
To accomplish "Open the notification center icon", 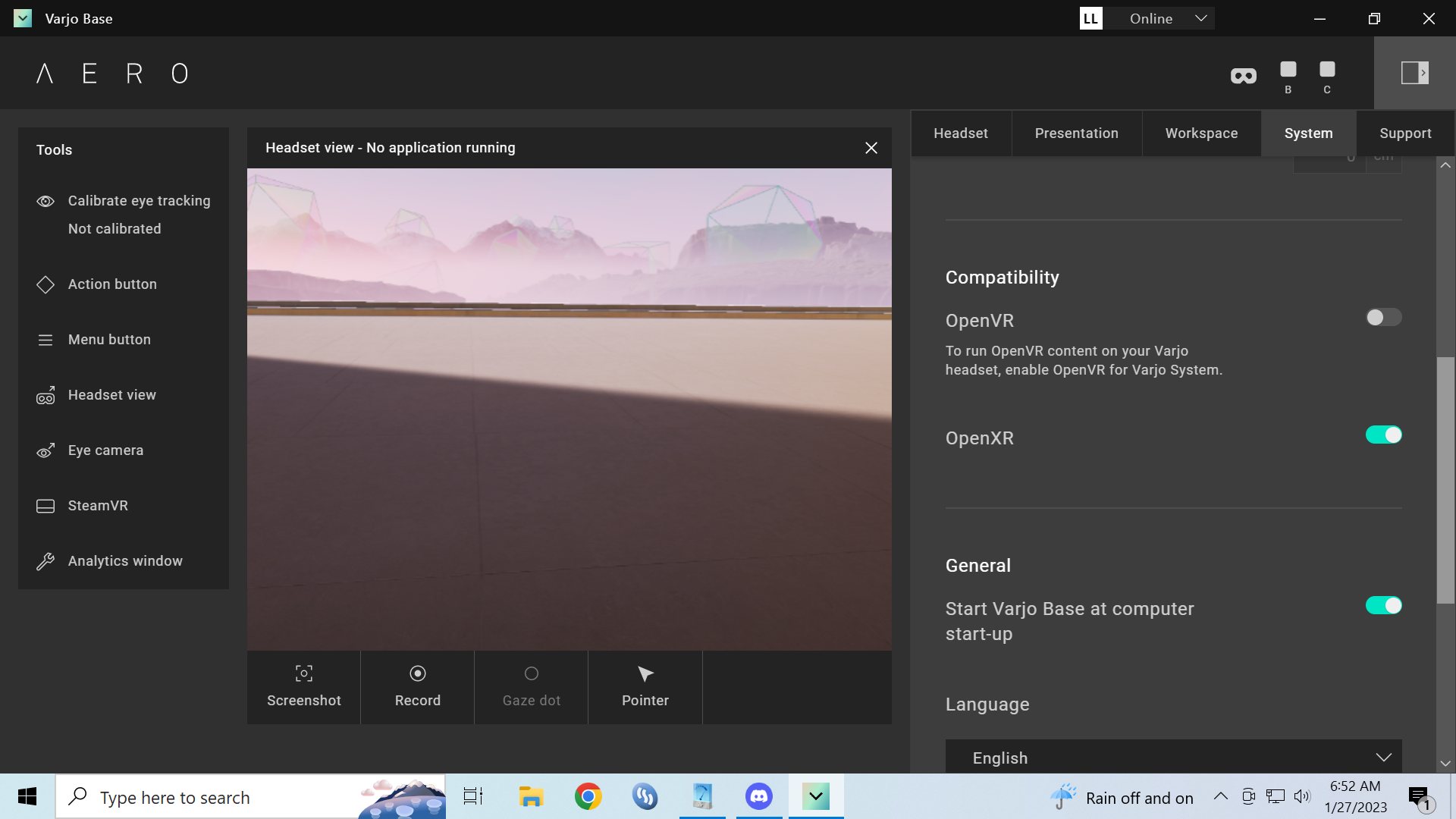I will pyautogui.click(x=1420, y=798).
